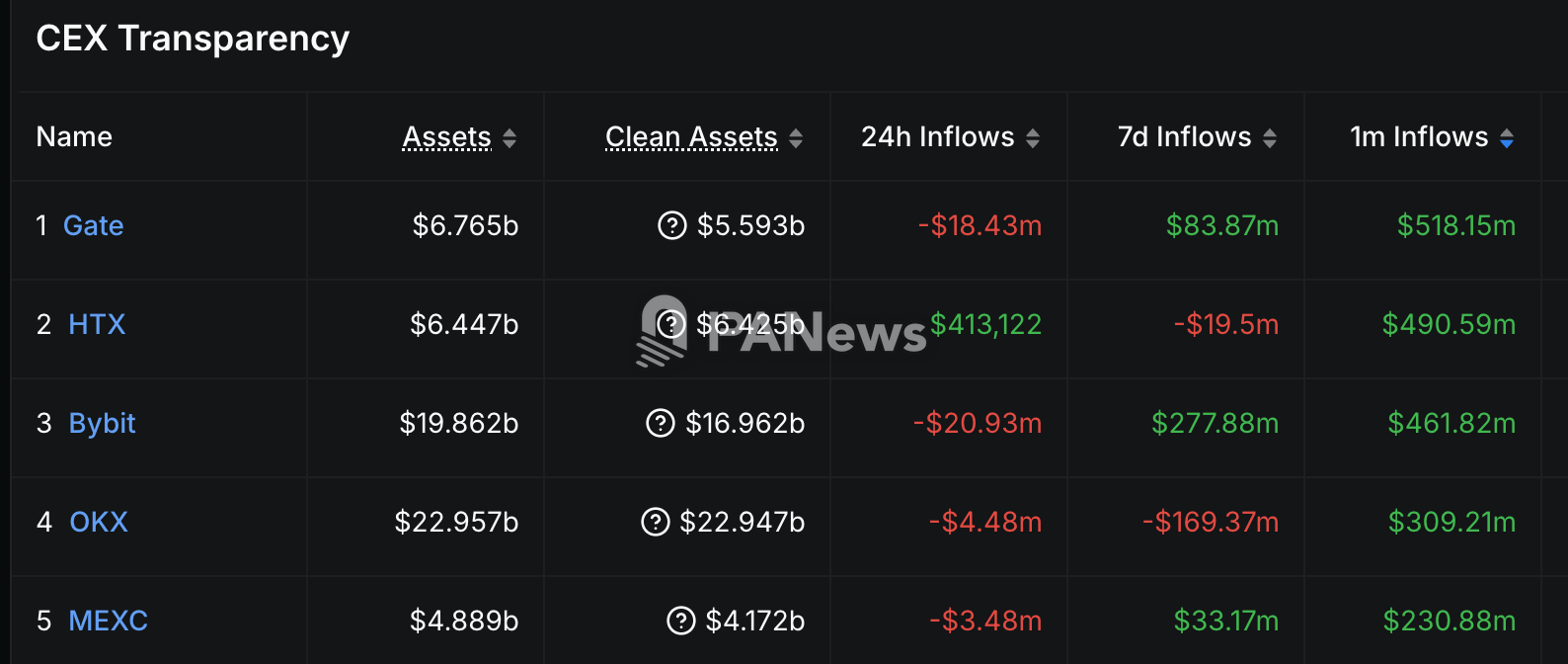Click the help icon beside Bybit's $16.962b
1568x664 pixels.
[660, 423]
